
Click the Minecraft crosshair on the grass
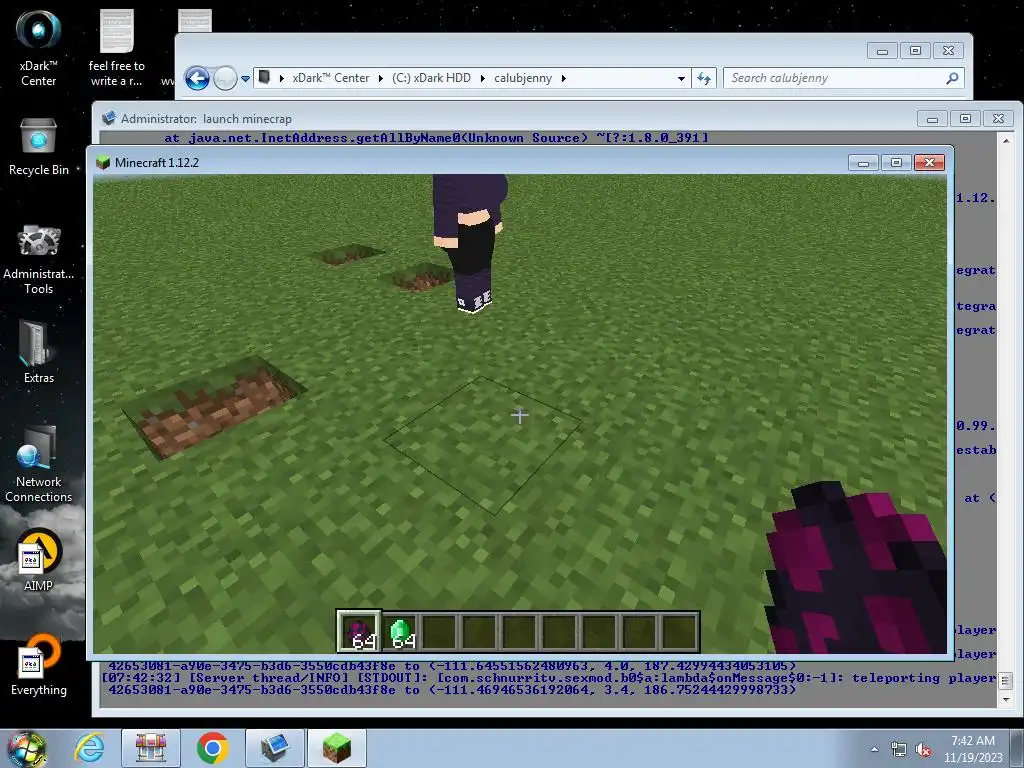click(x=520, y=415)
